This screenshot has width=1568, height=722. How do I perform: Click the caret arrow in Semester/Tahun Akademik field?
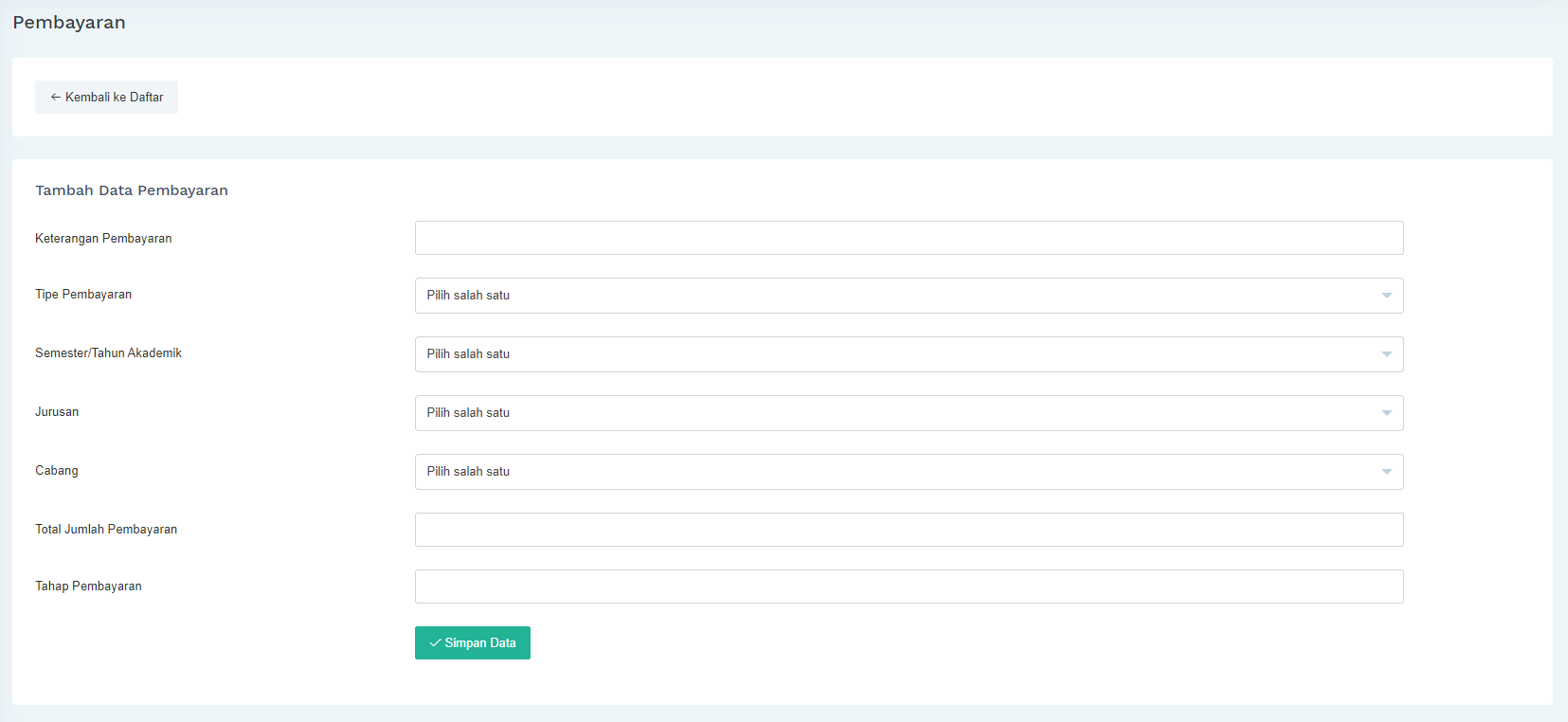[1386, 354]
